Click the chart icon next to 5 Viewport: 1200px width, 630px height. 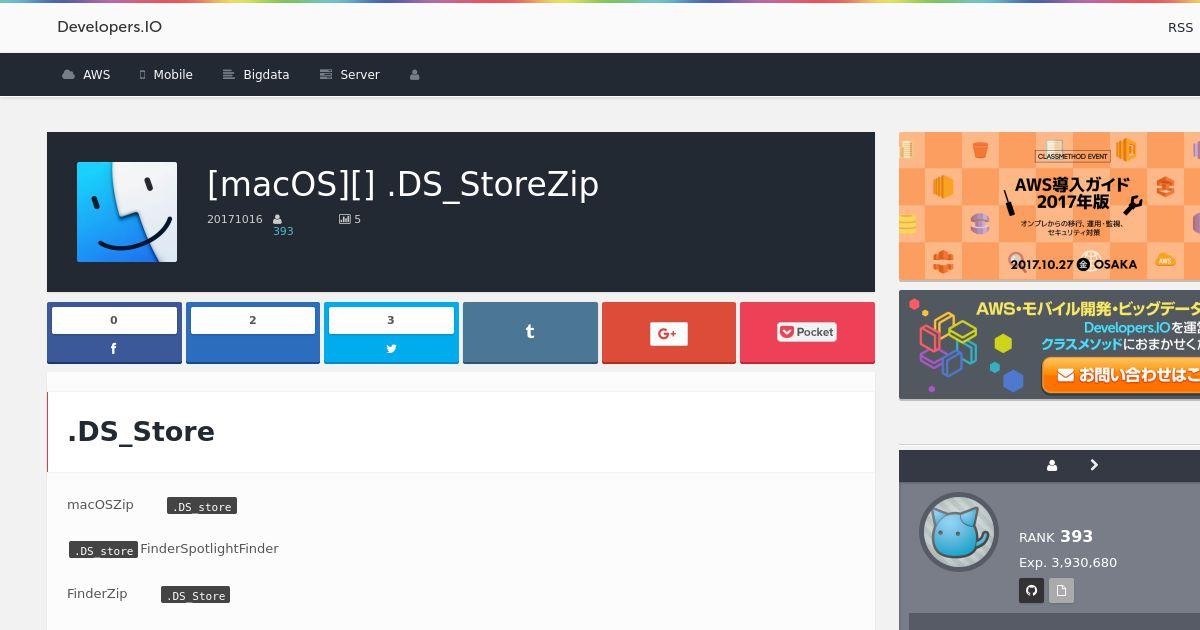344,219
